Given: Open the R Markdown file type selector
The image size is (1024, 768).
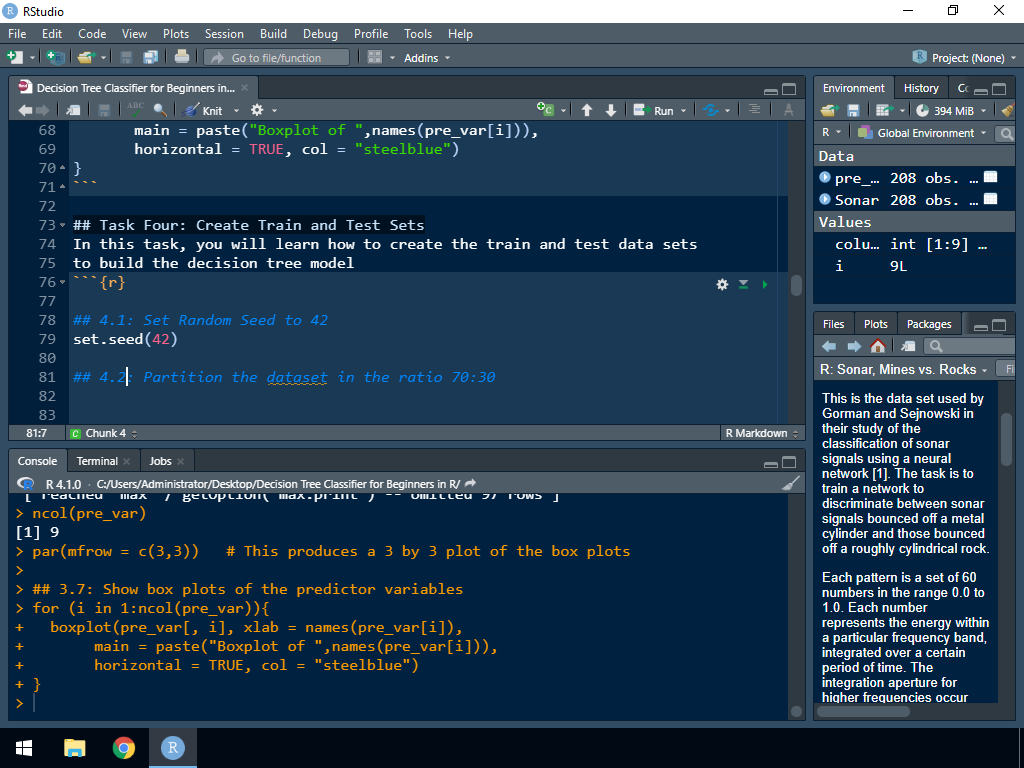Looking at the screenshot, I should [x=761, y=433].
